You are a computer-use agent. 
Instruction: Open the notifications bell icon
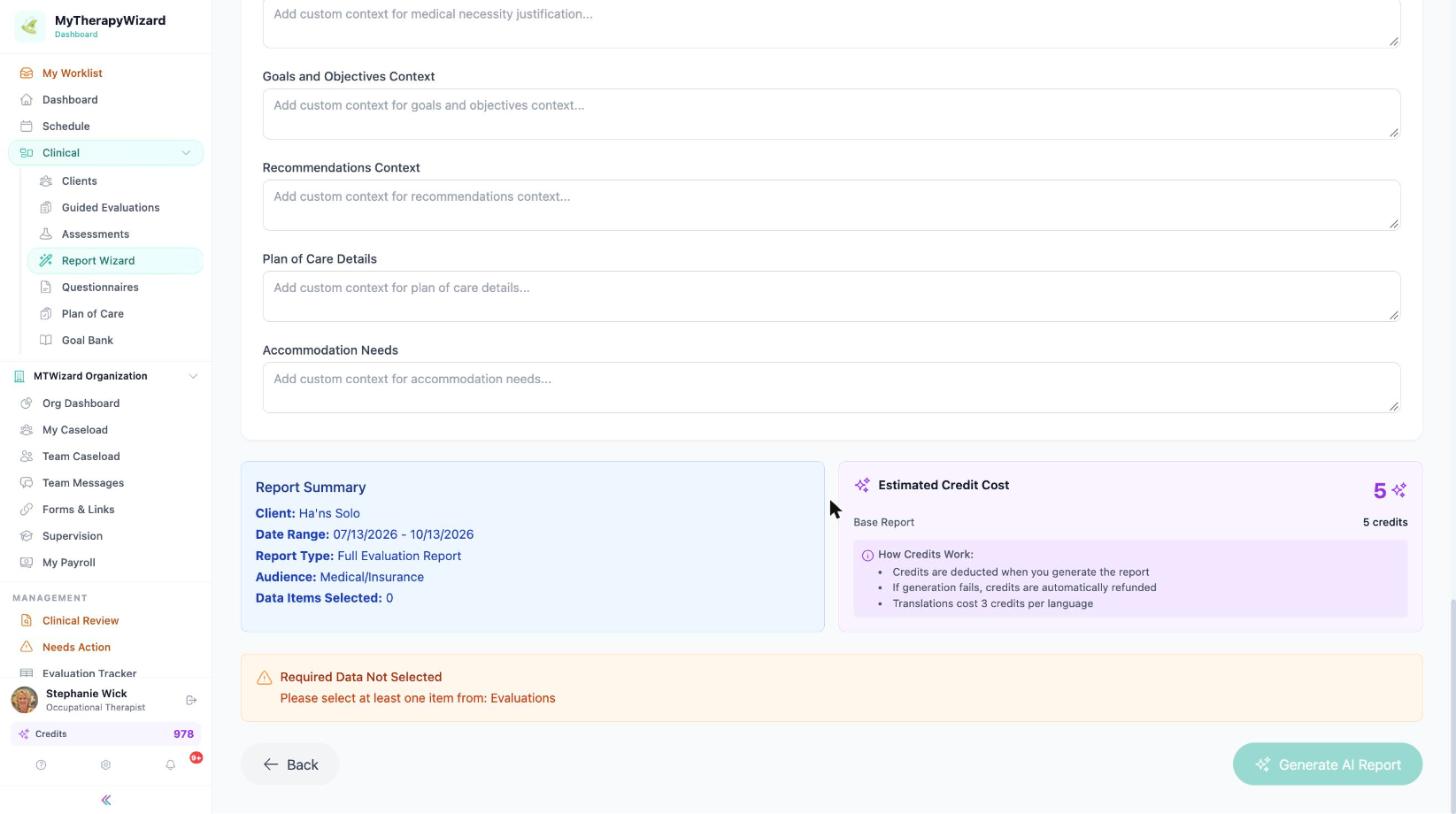[x=170, y=766]
